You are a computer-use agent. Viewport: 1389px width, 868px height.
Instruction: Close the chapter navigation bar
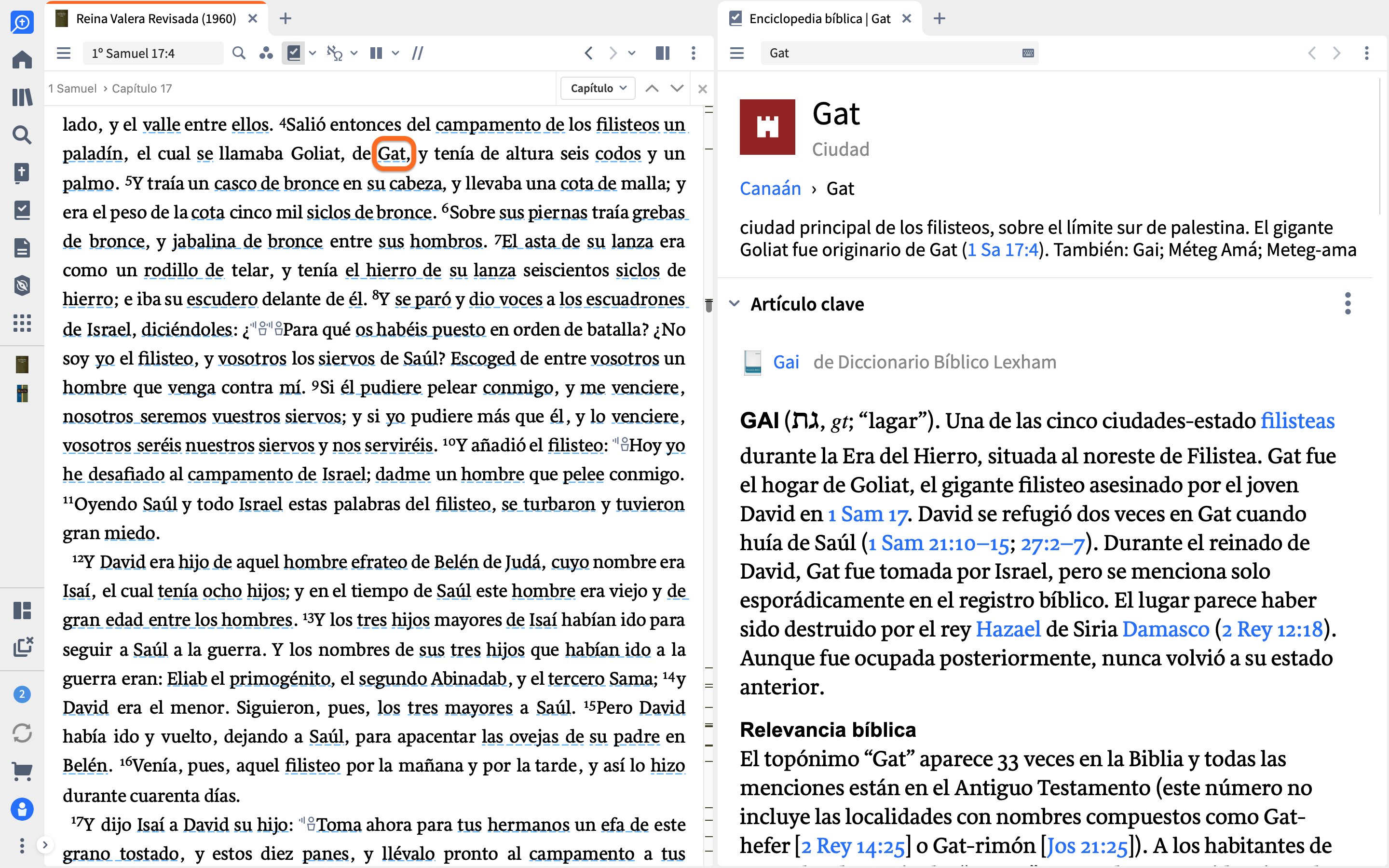(702, 89)
